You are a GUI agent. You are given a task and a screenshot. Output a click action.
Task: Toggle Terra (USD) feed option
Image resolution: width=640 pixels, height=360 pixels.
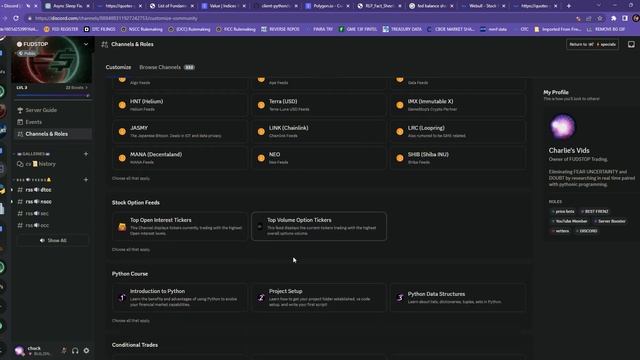point(319,105)
